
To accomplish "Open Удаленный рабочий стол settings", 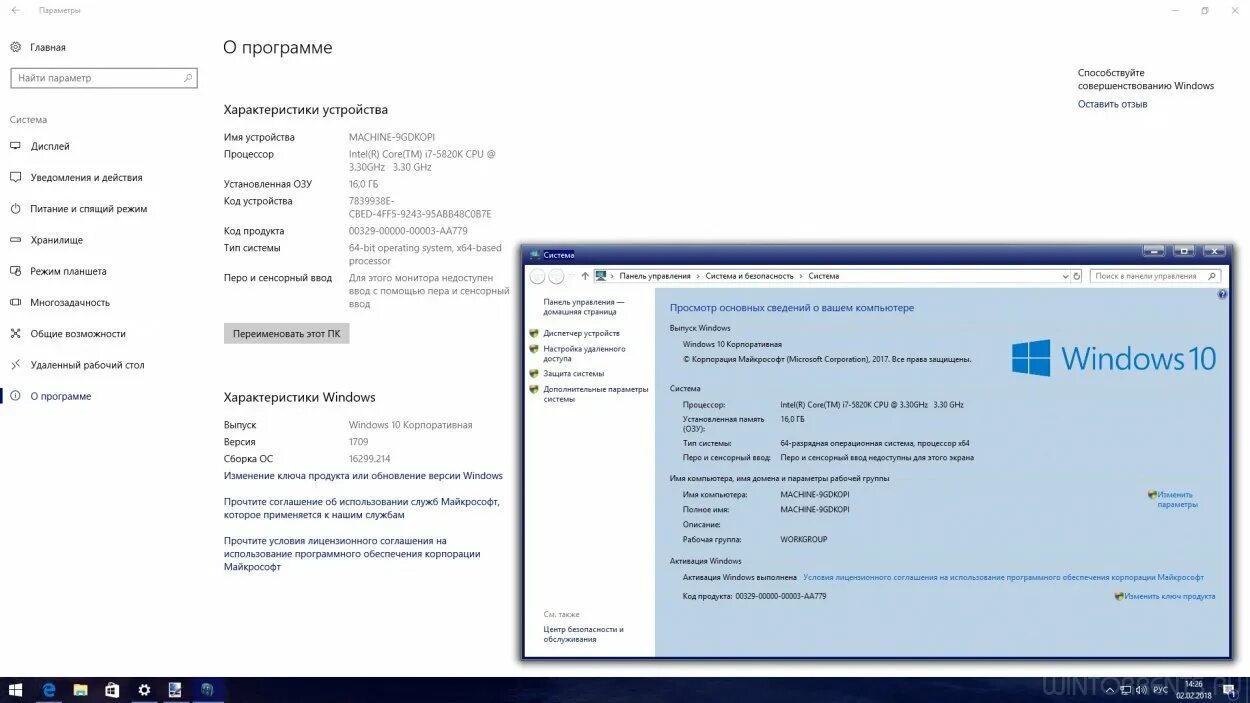I will click(77, 365).
